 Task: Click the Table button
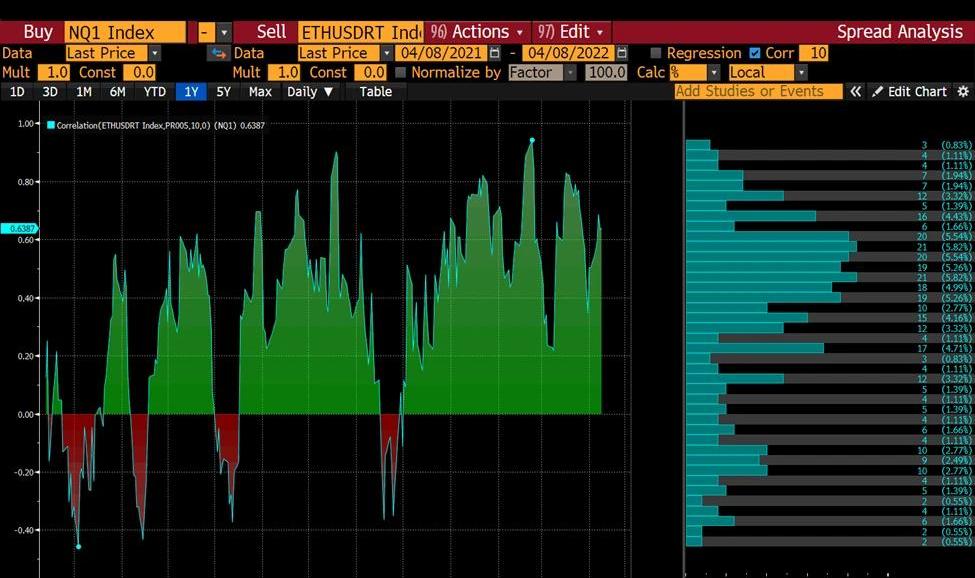point(376,91)
